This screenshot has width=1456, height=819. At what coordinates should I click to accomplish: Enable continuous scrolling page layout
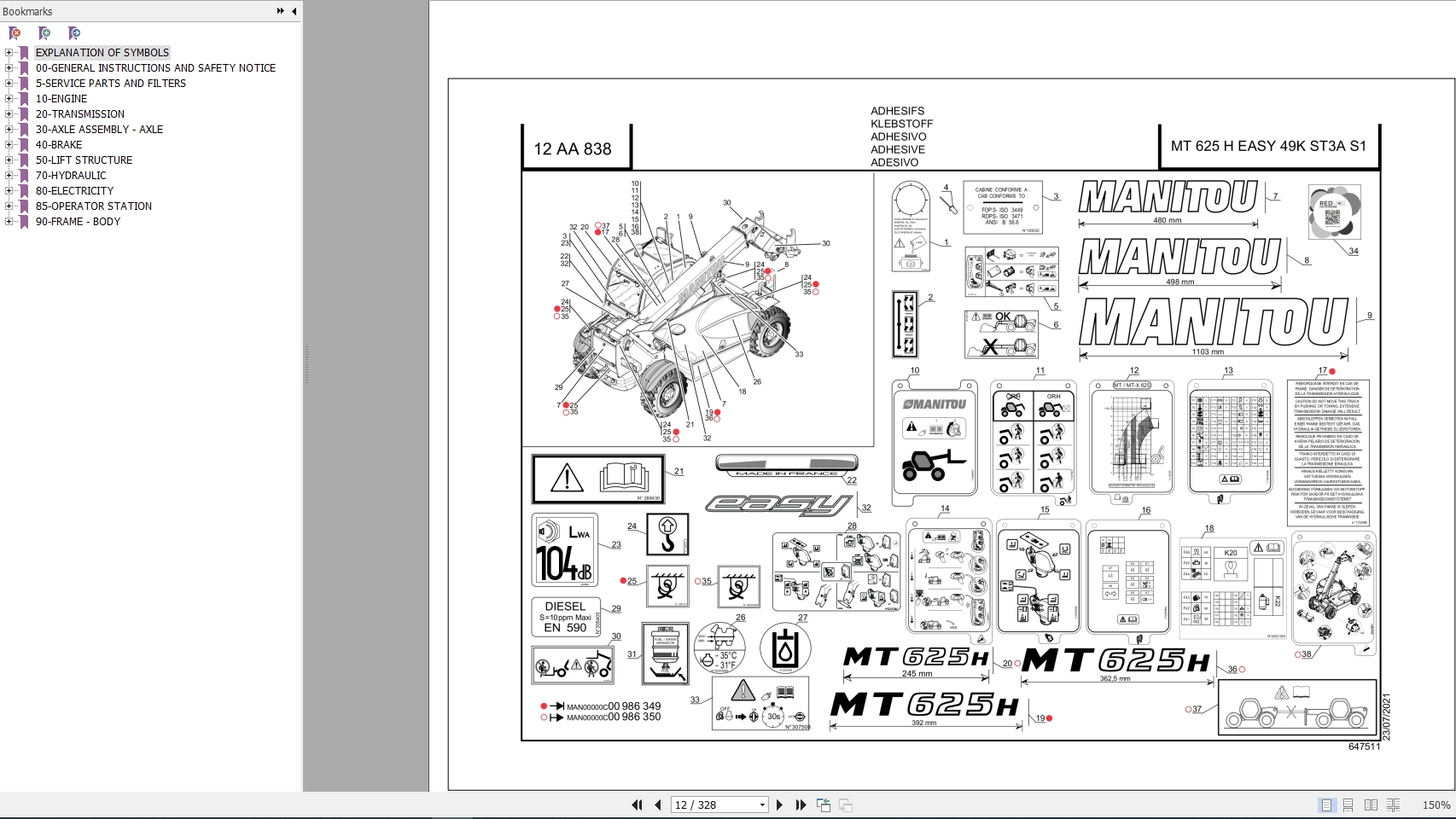pos(1348,804)
